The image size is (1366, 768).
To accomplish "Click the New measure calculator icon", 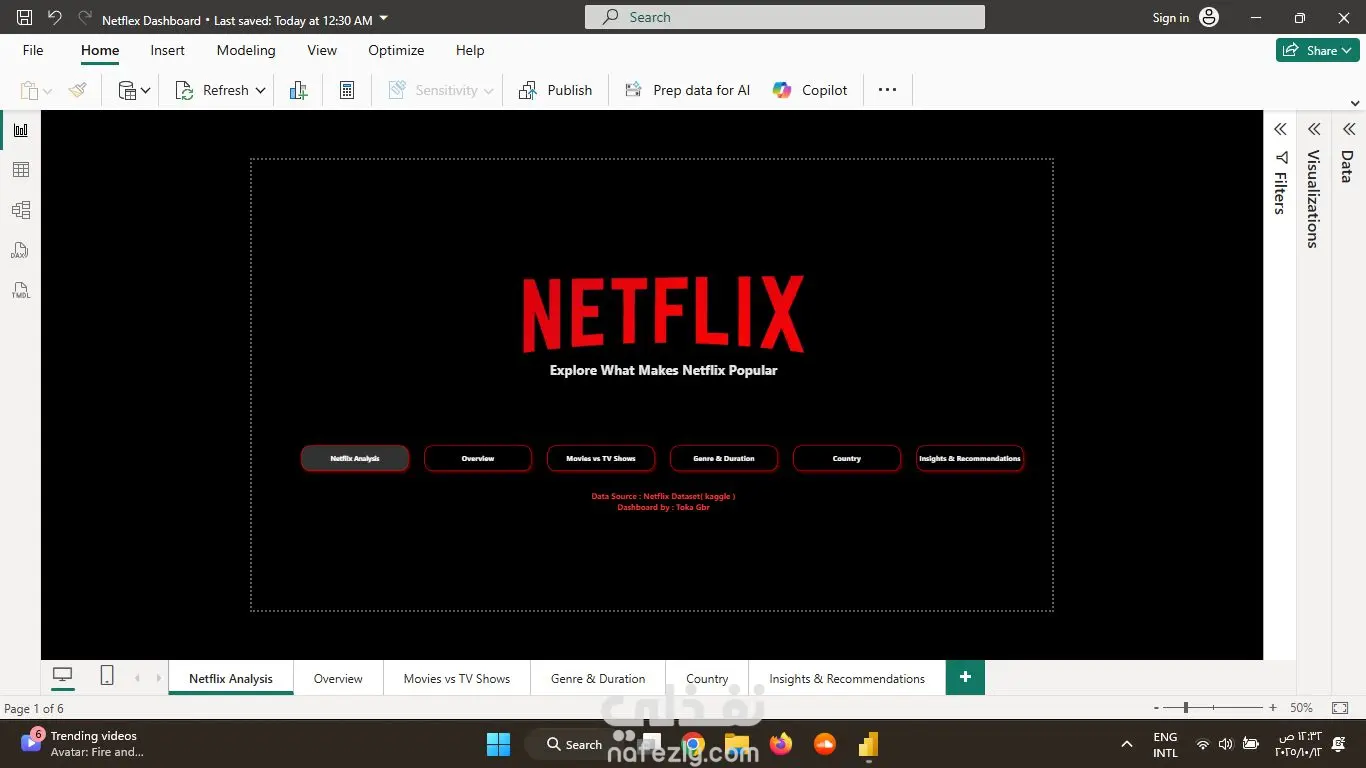I will coord(347,90).
